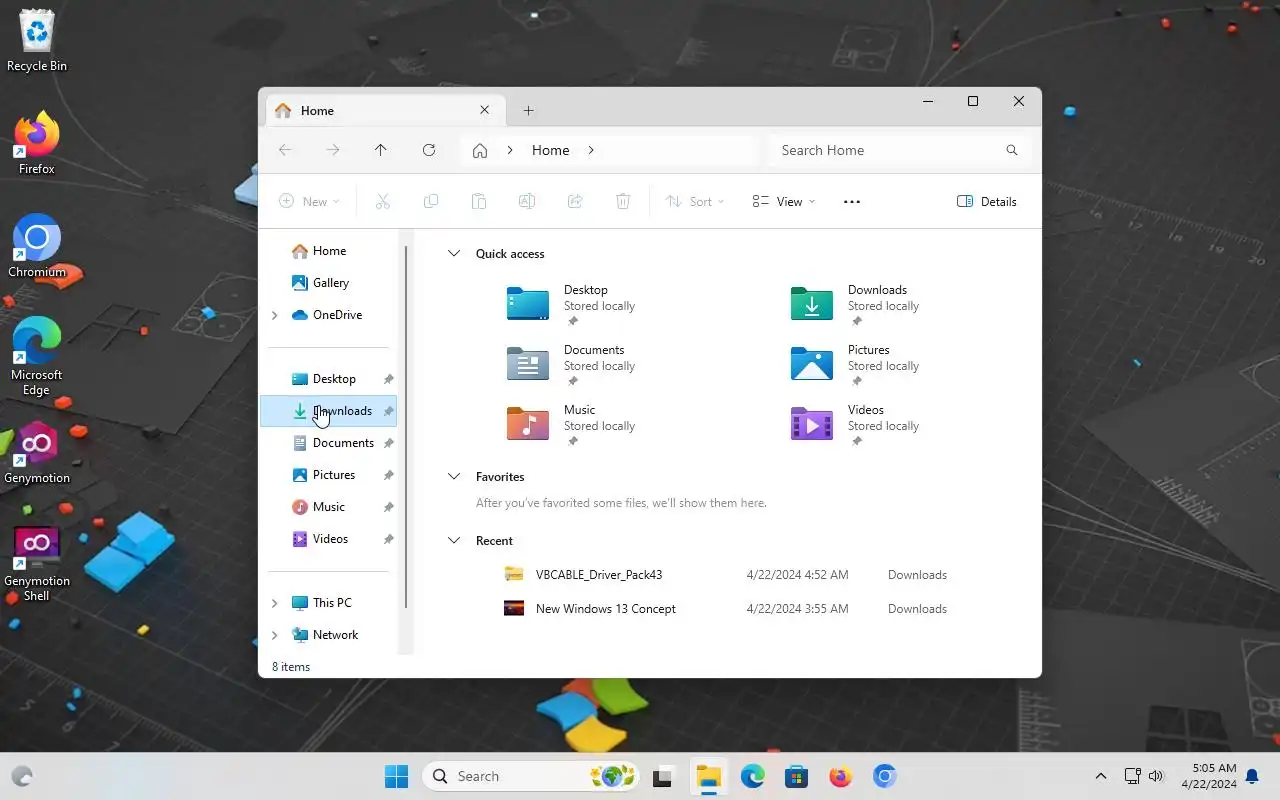Click the Cut scissors icon
Screen dimensions: 1280x800
pos(383,201)
